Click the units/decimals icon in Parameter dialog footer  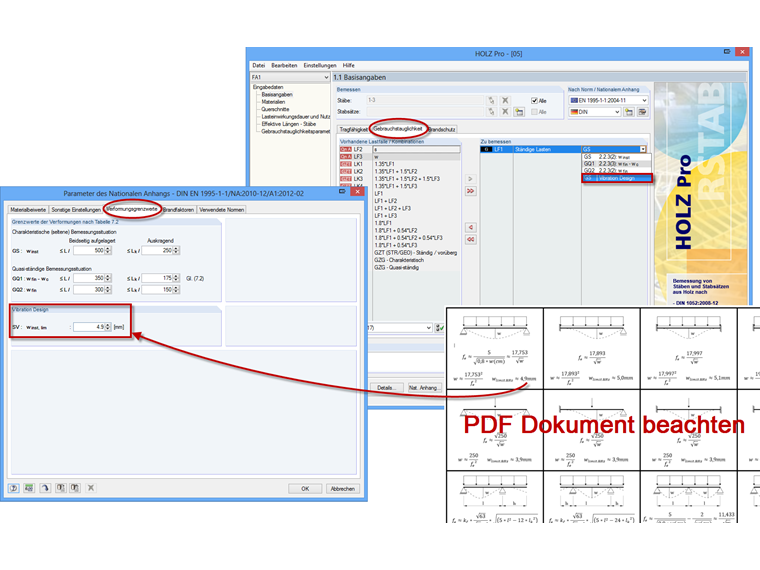point(29,488)
